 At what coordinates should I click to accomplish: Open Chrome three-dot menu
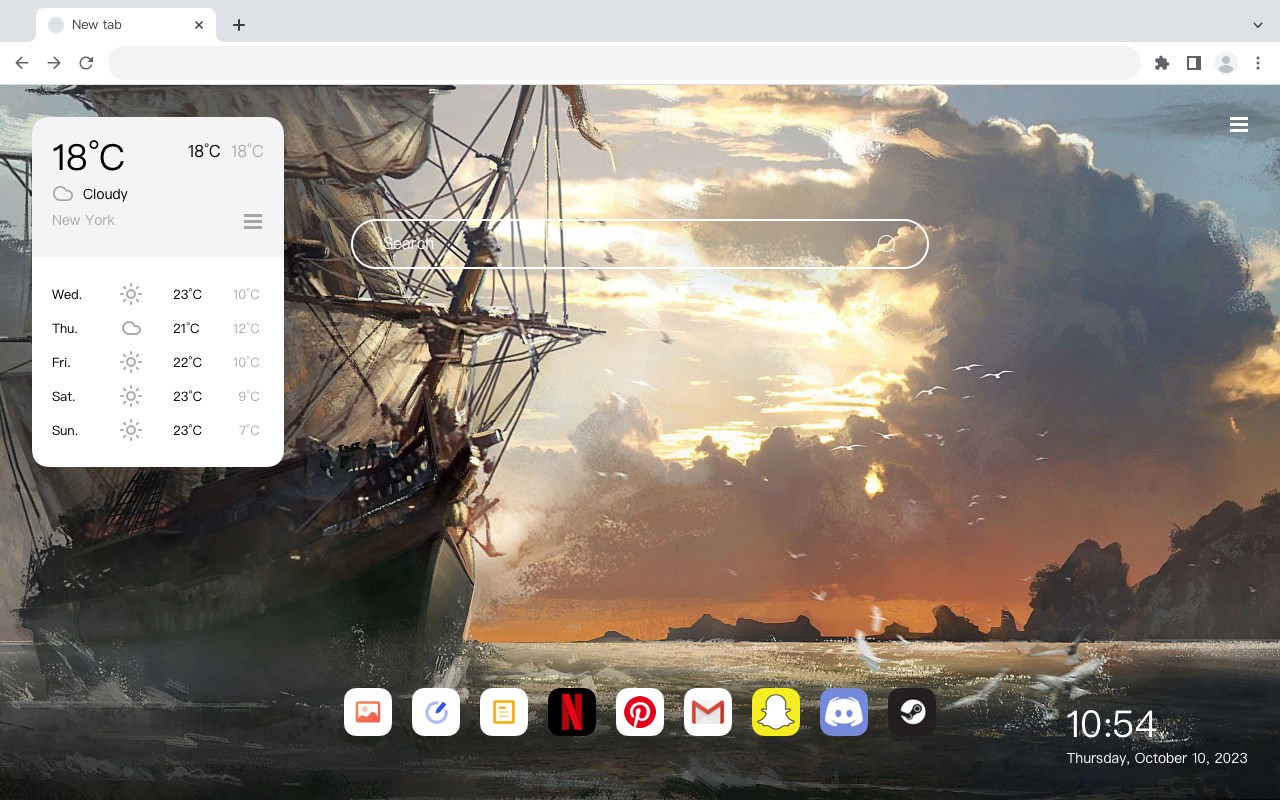(1258, 63)
